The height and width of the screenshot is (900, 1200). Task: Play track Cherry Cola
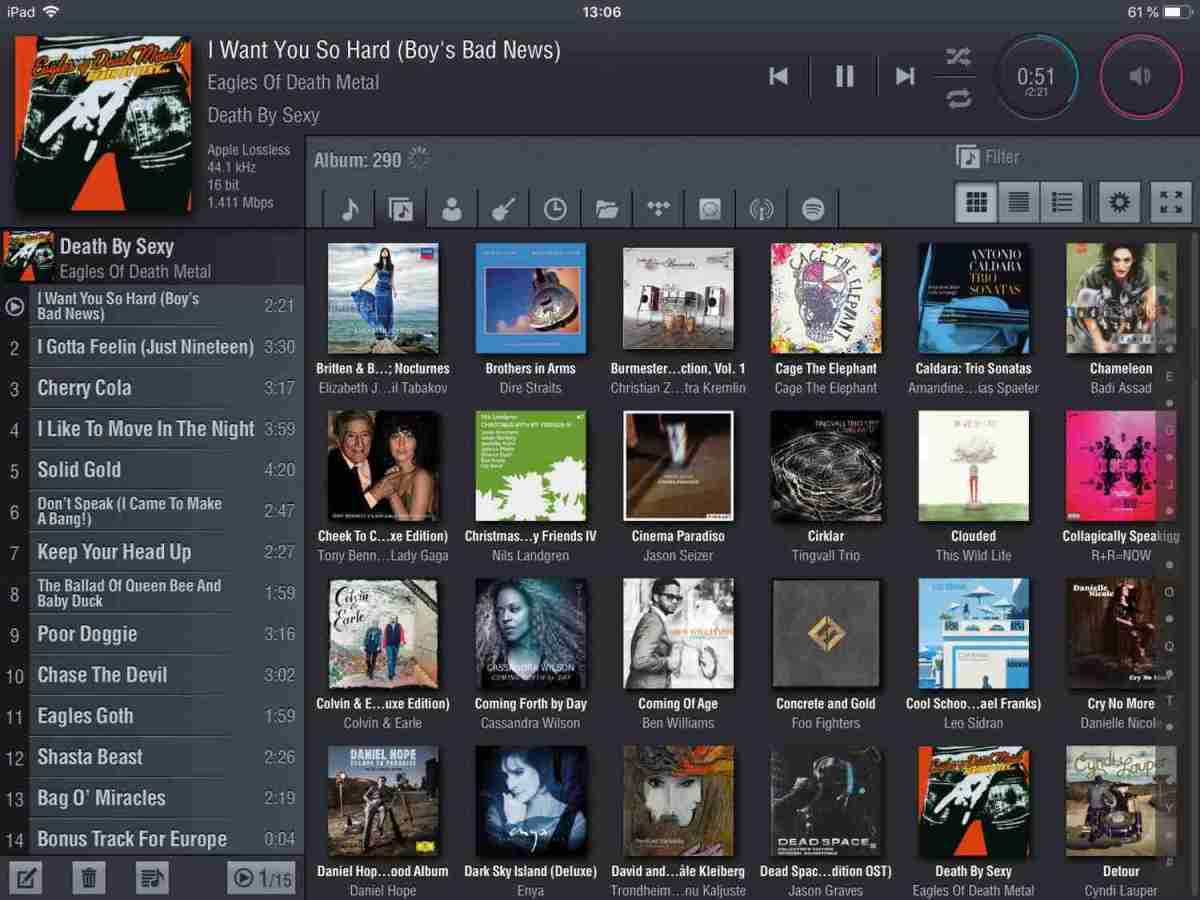[152, 388]
